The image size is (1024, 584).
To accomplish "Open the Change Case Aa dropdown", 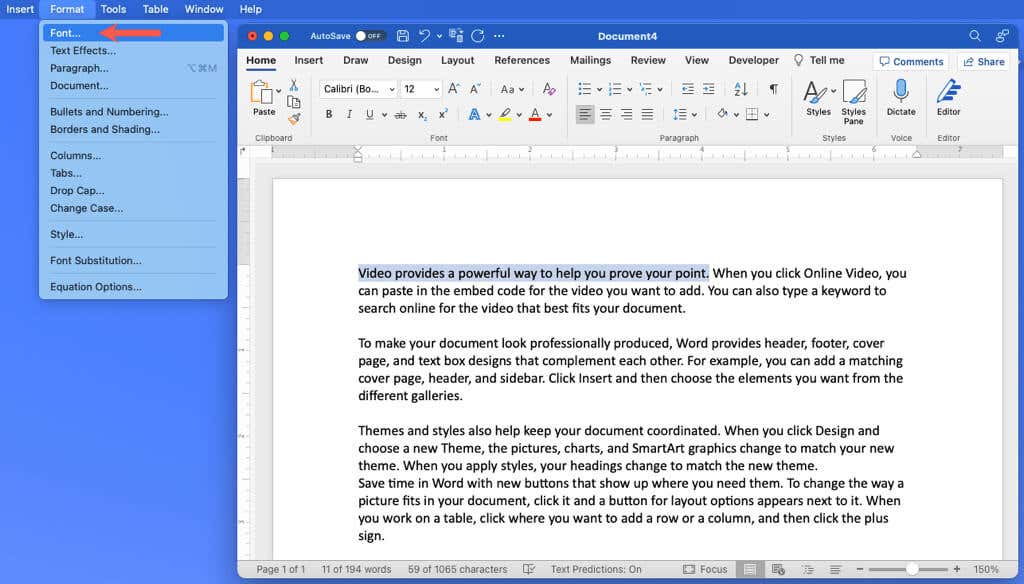I will 512,89.
